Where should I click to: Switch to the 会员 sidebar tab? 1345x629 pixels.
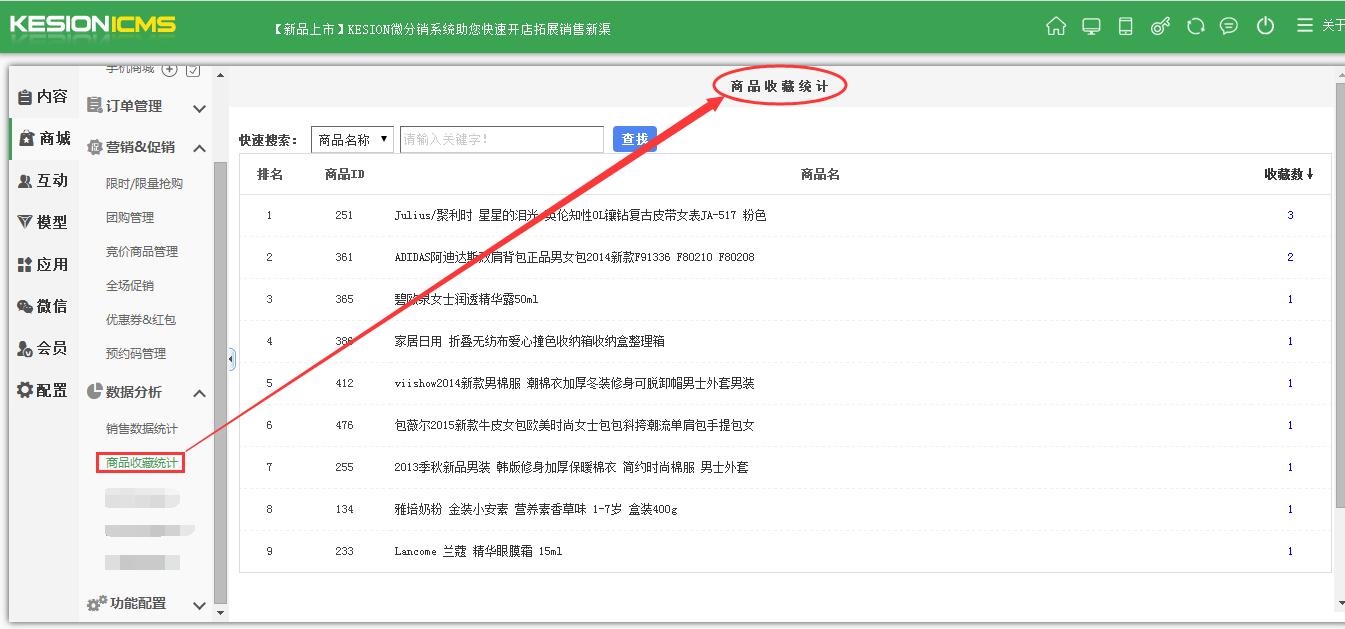(x=43, y=348)
